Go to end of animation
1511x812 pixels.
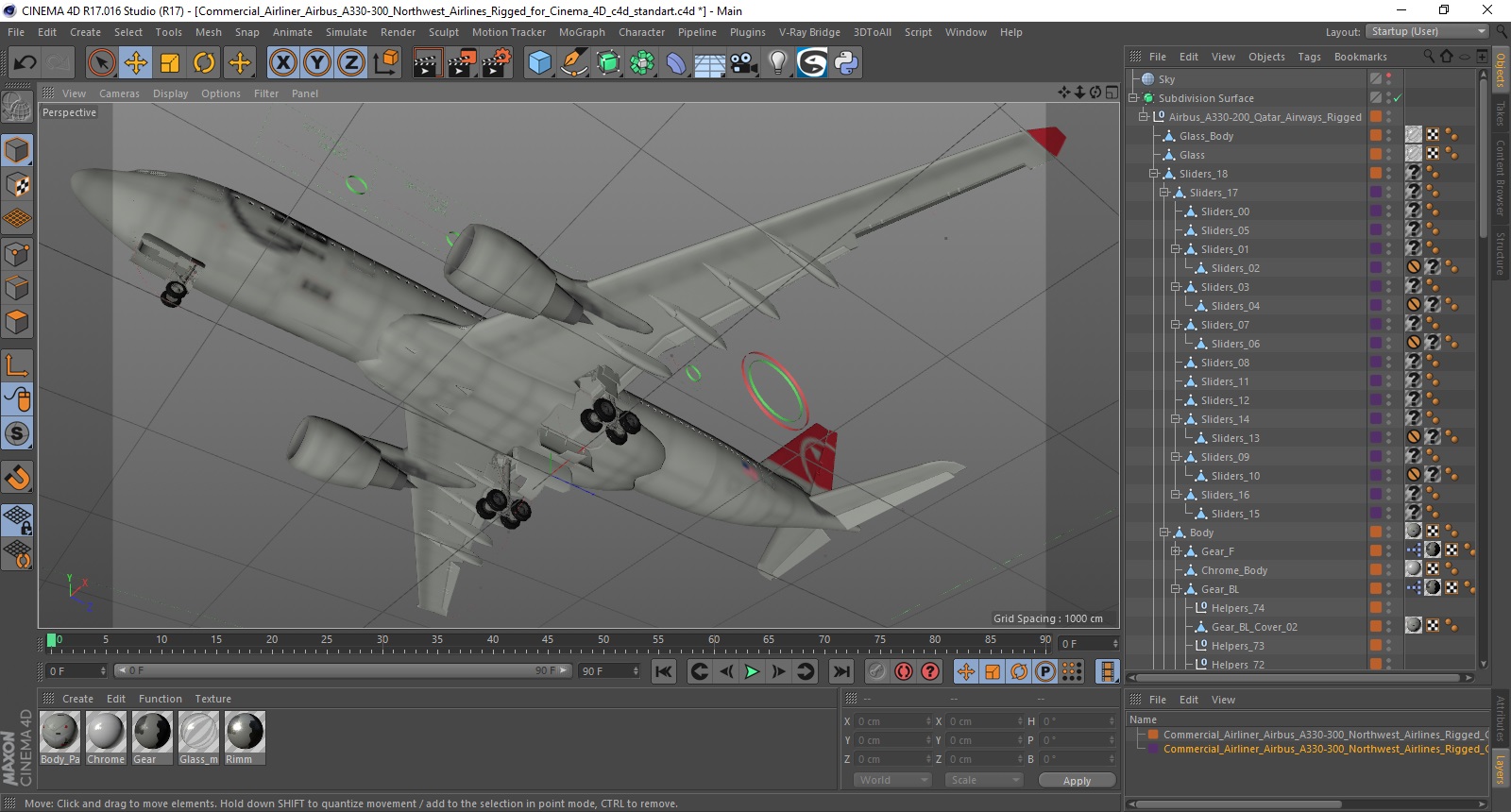(x=840, y=671)
